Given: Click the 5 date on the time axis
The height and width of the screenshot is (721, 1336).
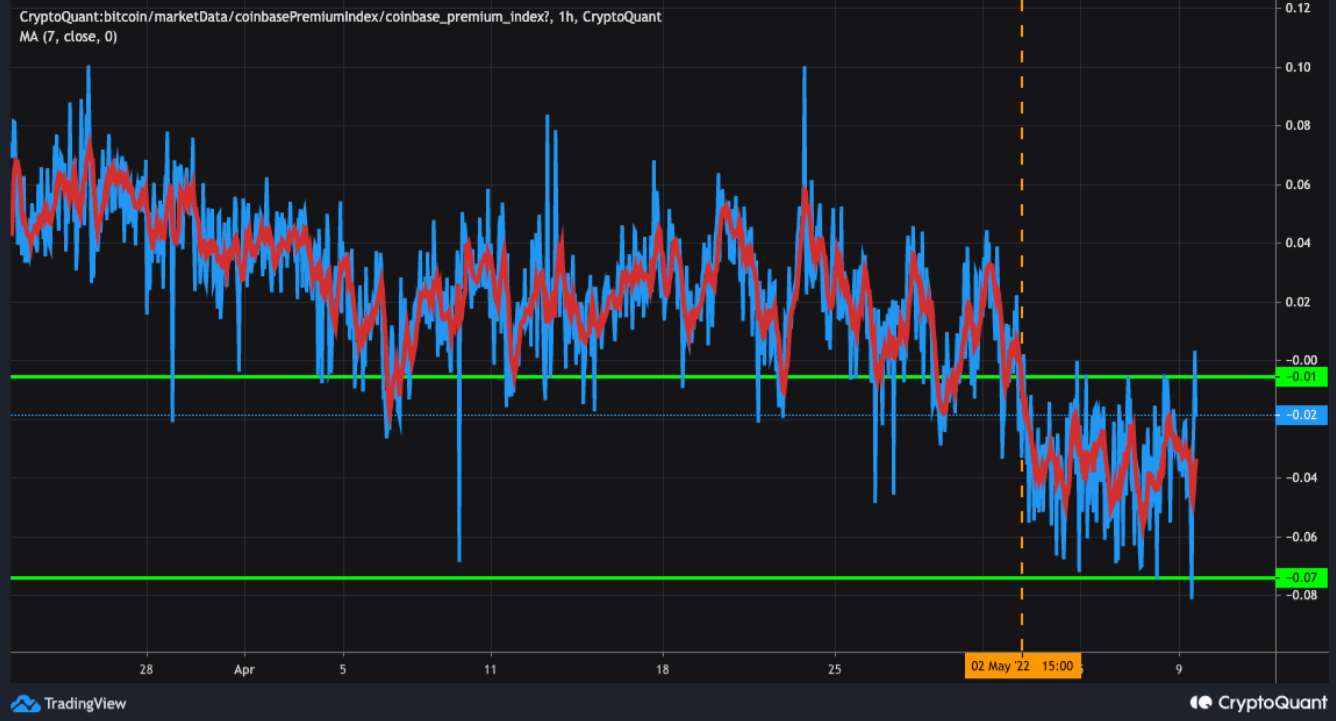Looking at the screenshot, I should (x=342, y=668).
